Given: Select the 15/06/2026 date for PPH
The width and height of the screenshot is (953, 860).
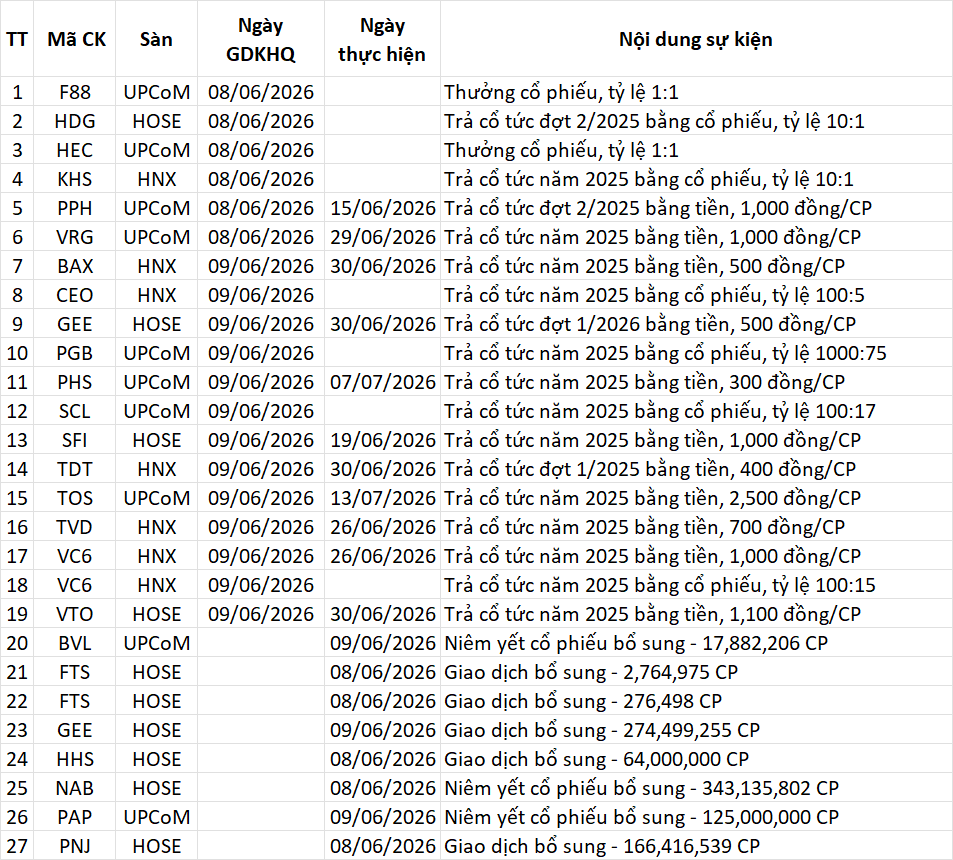Looking at the screenshot, I should pos(383,208).
